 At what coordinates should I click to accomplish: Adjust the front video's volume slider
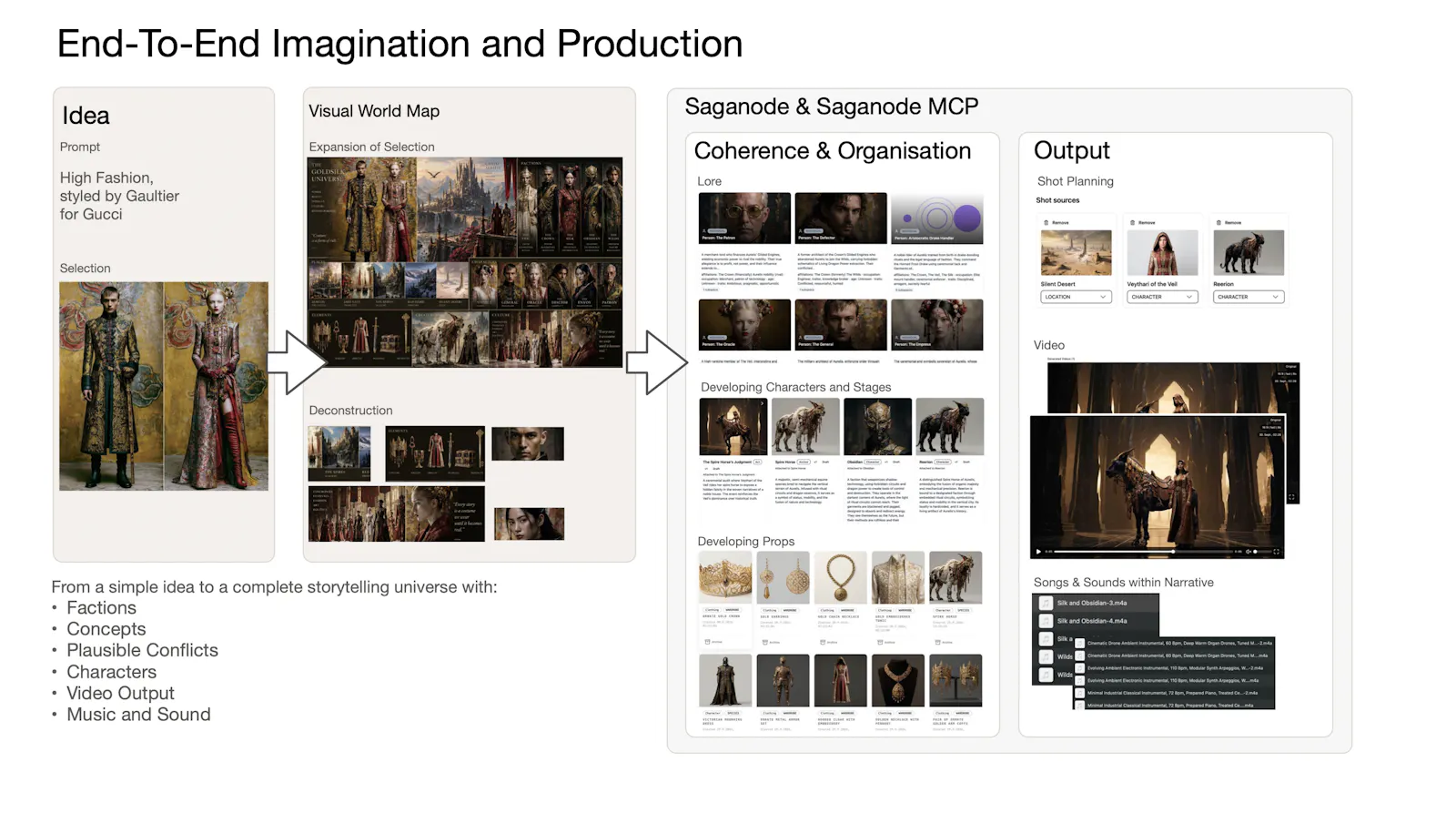click(1261, 552)
